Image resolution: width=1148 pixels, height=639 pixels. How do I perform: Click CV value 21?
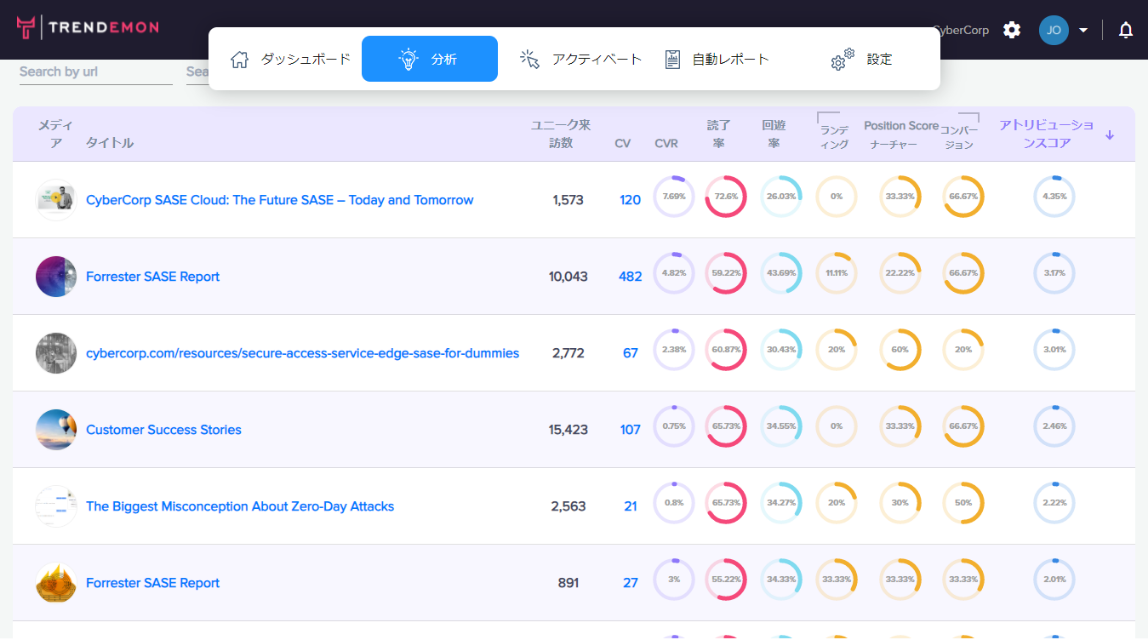(630, 507)
